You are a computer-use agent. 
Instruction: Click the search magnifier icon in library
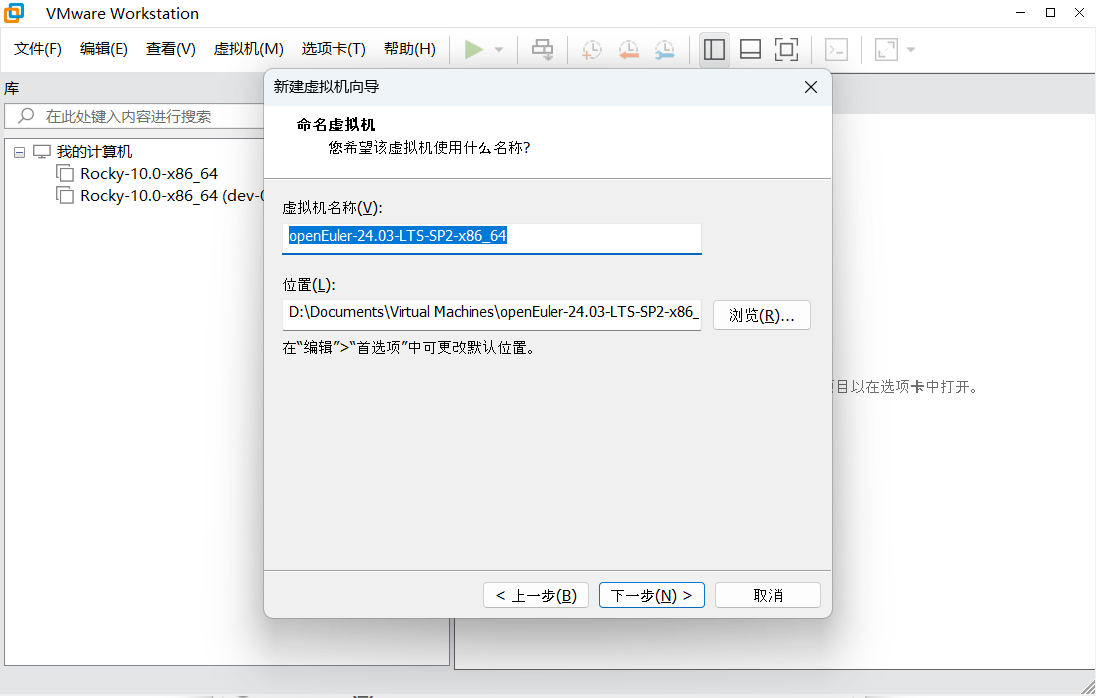tap(26, 115)
